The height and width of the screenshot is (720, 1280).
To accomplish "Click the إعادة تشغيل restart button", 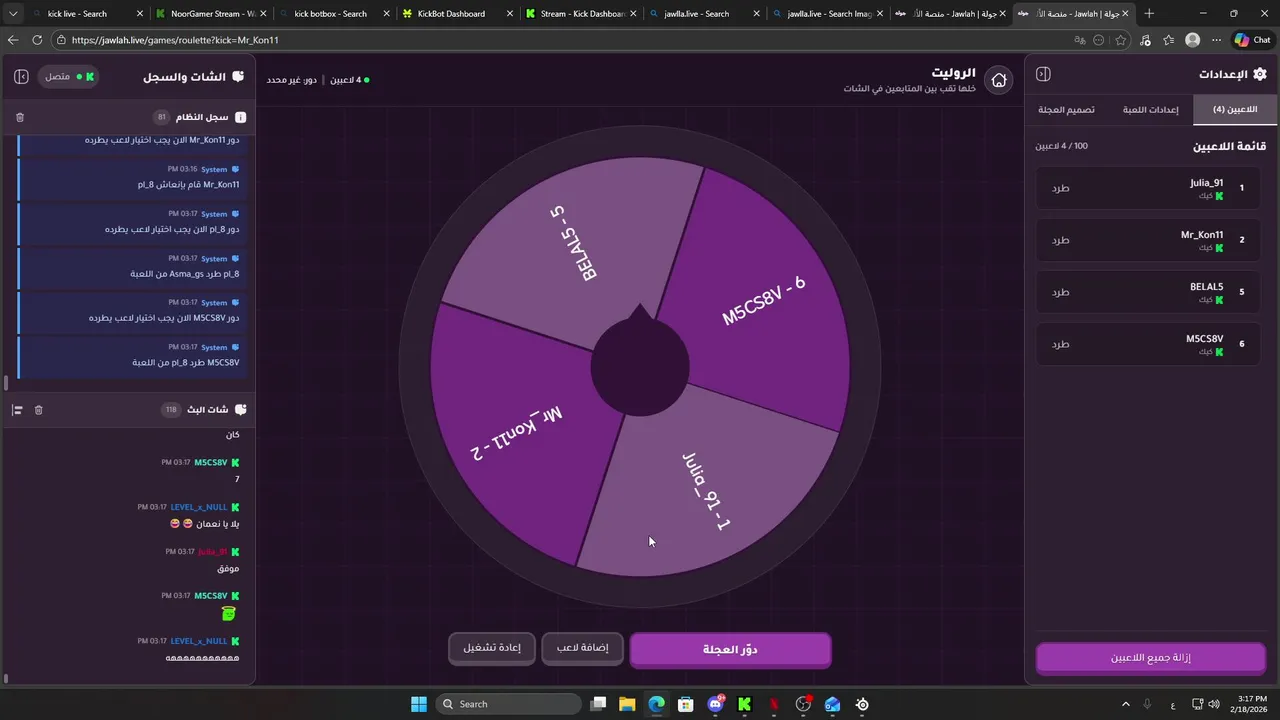I will (x=492, y=648).
